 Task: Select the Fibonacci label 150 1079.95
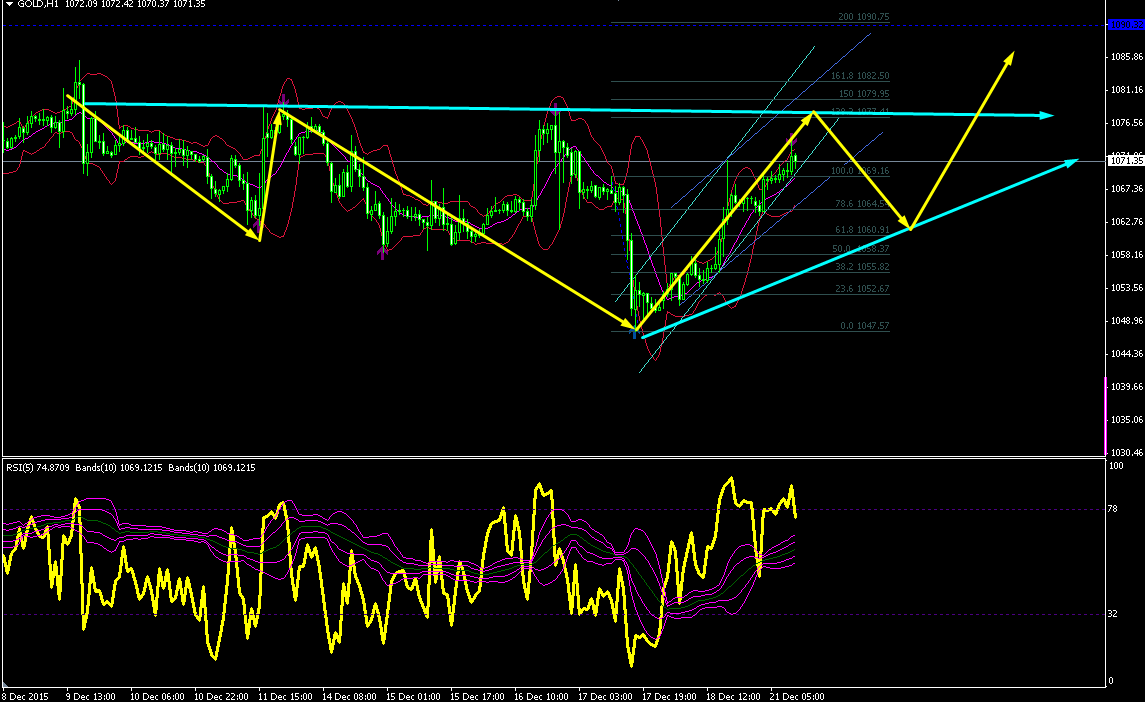tap(863, 94)
